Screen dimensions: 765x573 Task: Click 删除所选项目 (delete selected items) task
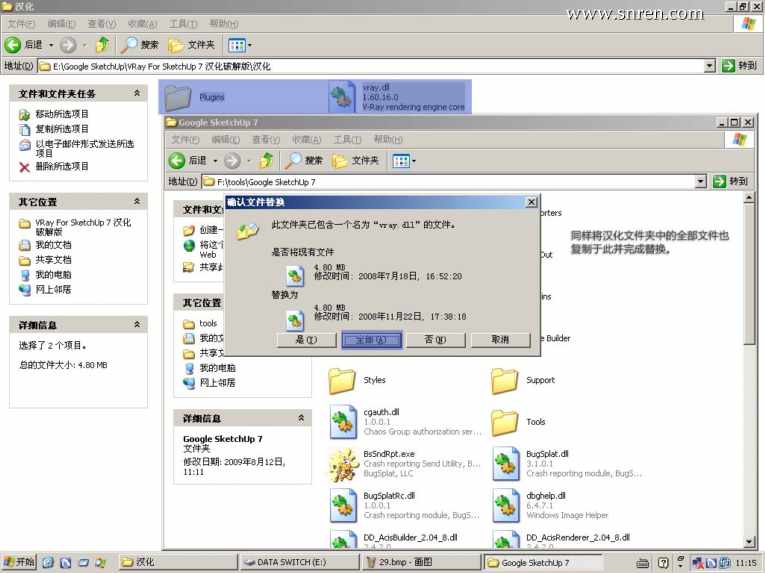(x=62, y=166)
